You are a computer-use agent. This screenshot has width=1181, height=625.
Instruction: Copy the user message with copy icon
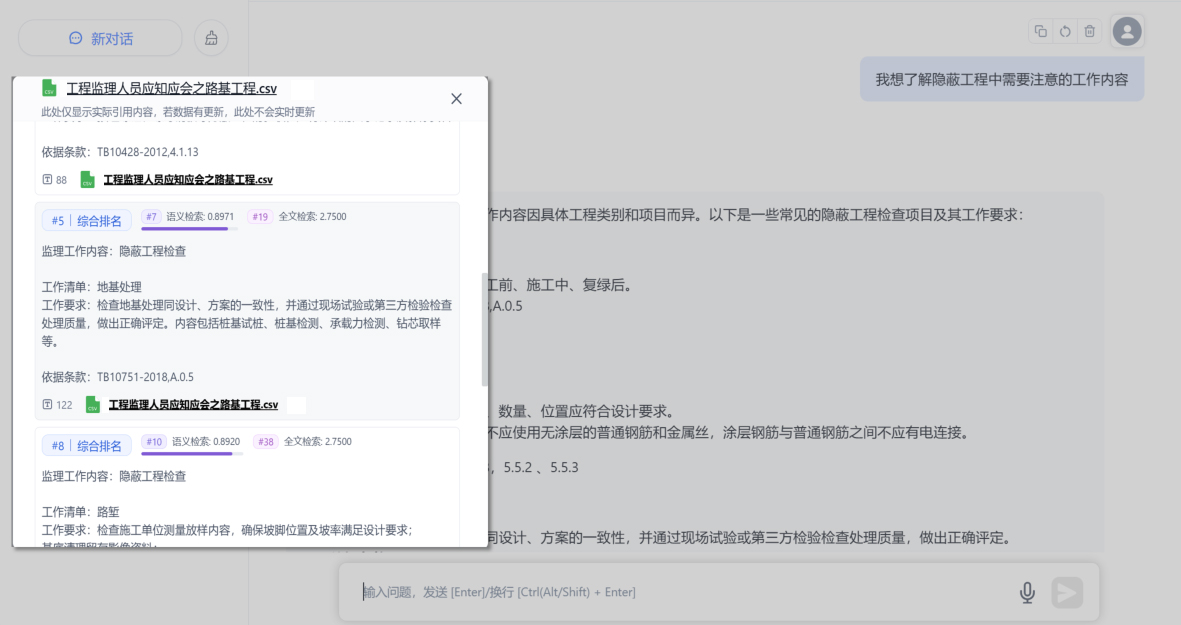coord(1041,31)
